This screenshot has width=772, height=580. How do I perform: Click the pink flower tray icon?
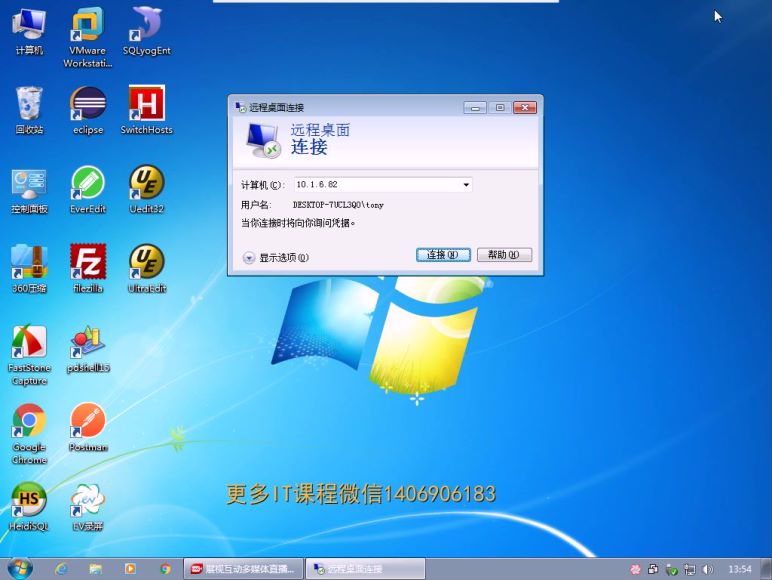635,570
